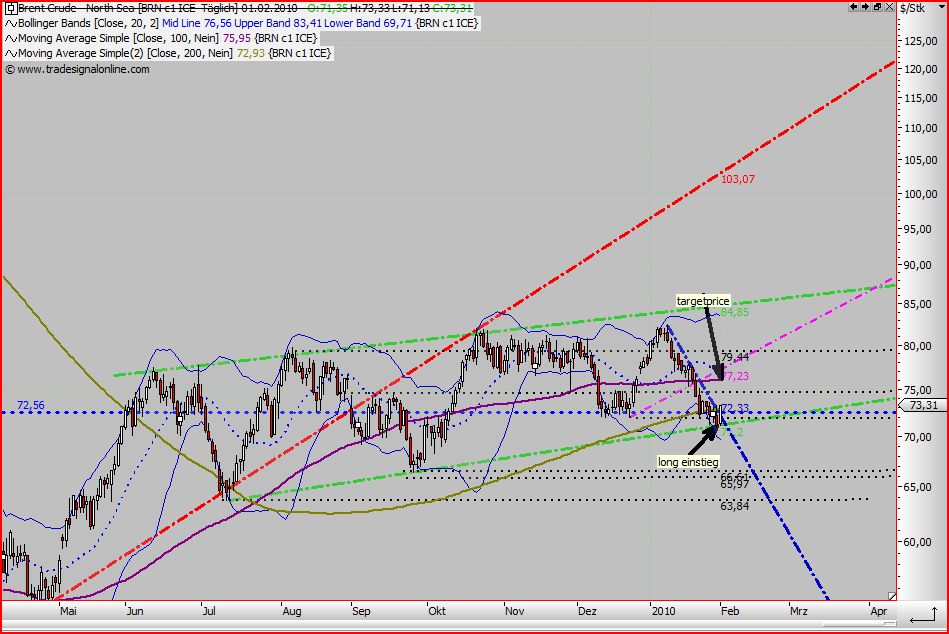Click the Moving Average Simple 100 curve icon
Viewport: 949px width, 634px height.
point(11,38)
